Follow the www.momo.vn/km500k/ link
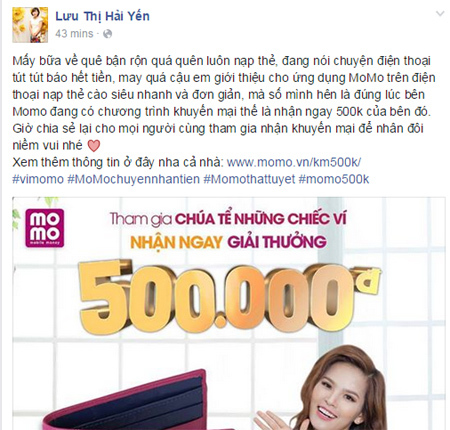450x430 pixels. pyautogui.click(x=294, y=162)
